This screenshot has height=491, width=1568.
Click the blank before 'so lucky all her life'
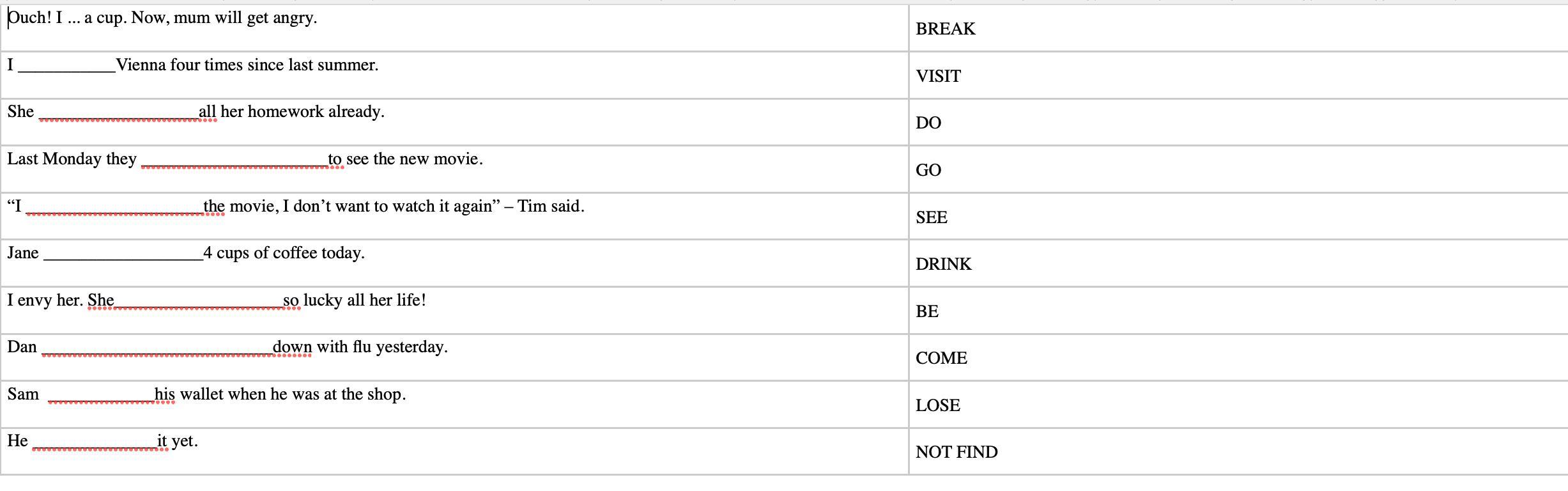click(199, 302)
